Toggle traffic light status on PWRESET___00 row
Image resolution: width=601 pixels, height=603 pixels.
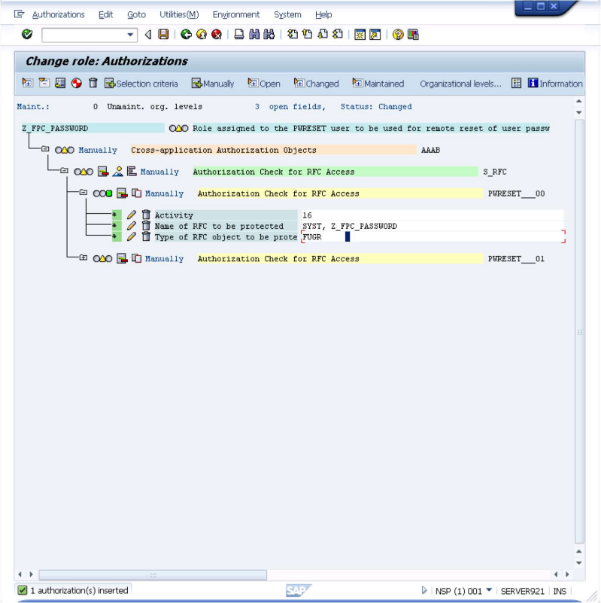(102, 193)
